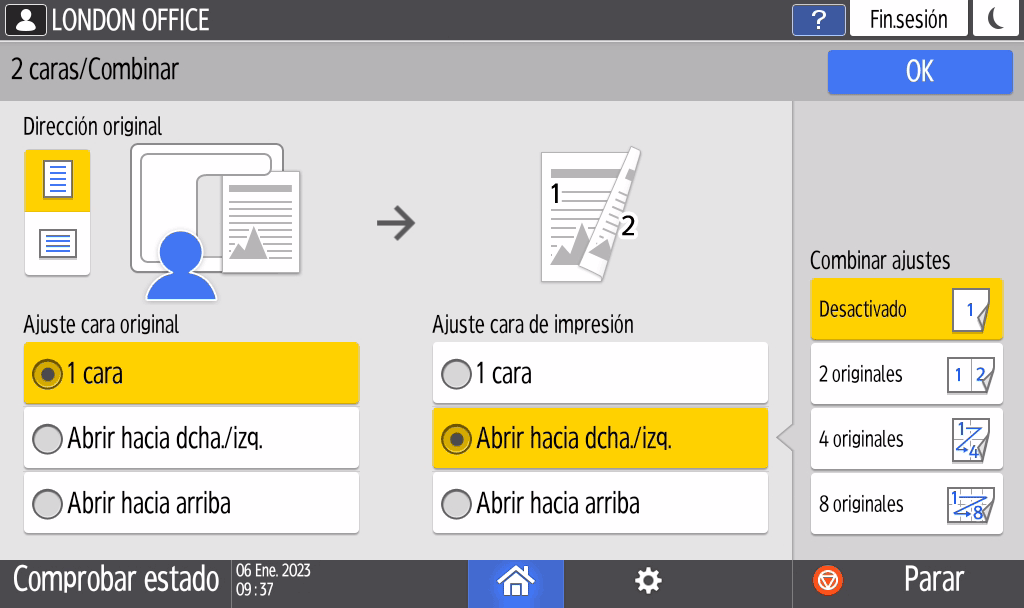
Task: Select '8 originales' combine option
Action: [906, 504]
